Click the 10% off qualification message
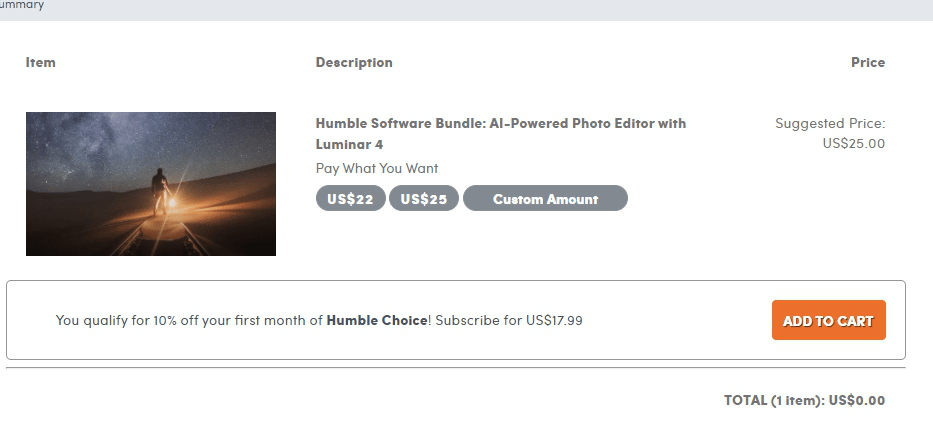 tap(190, 321)
